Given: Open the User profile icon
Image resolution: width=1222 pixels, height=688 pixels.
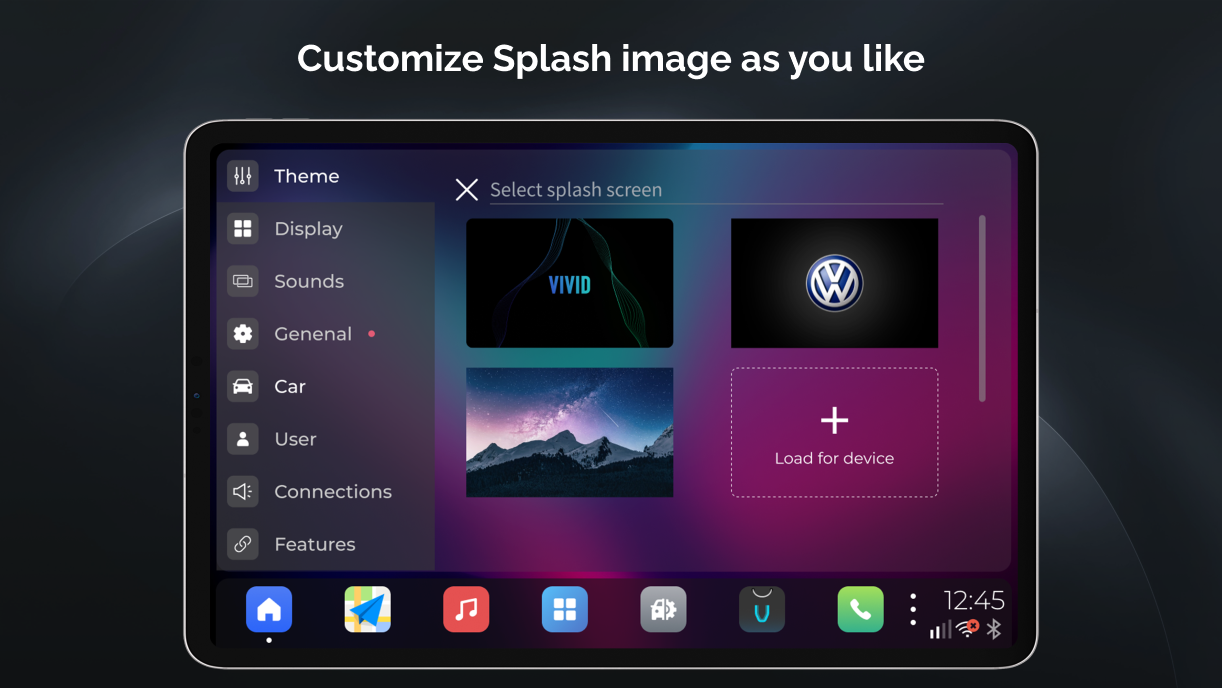Looking at the screenshot, I should 242,439.
